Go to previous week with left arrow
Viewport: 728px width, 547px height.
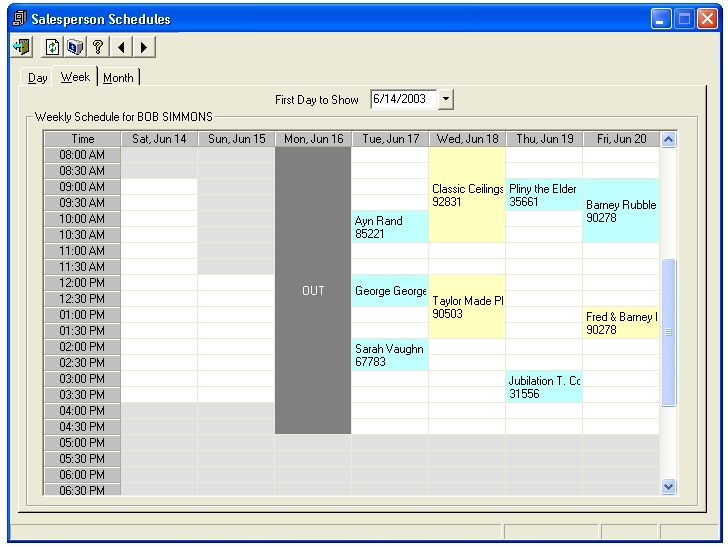121,47
